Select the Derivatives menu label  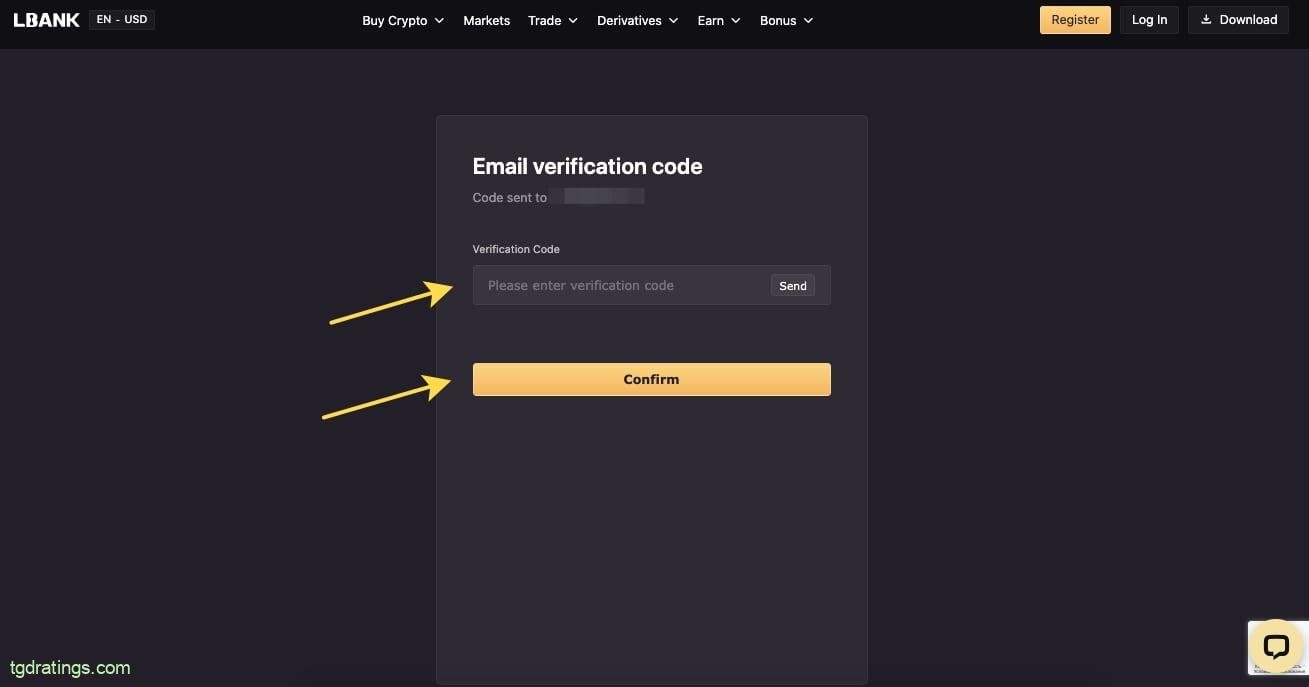629,21
